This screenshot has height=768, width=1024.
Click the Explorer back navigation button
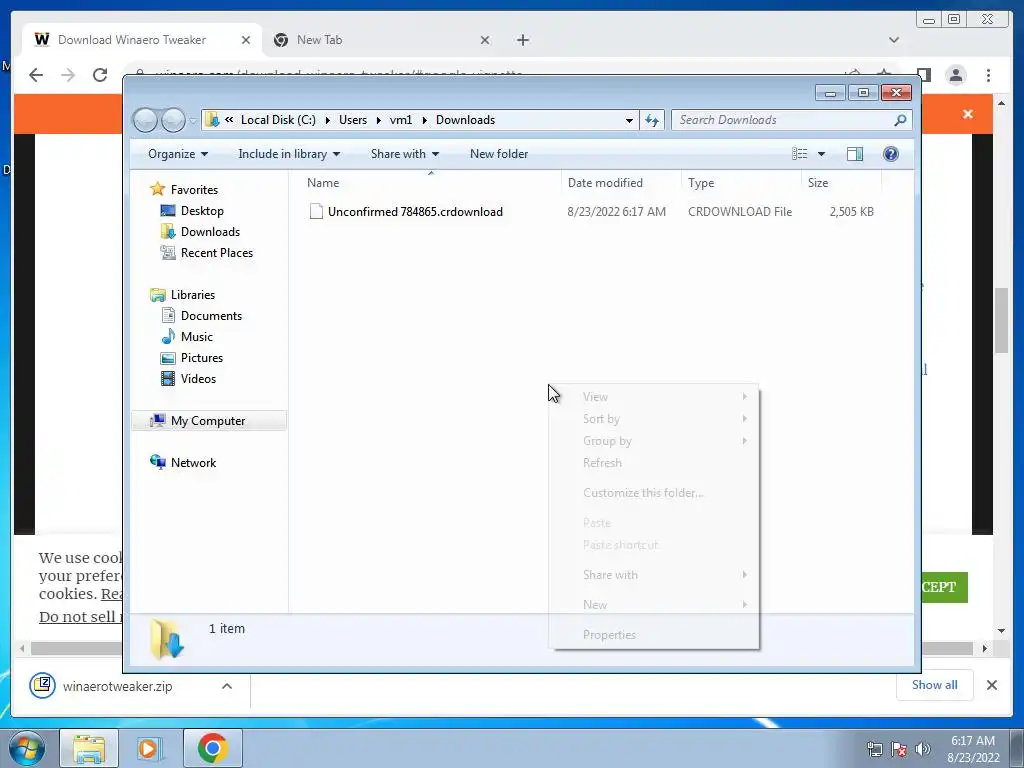[145, 120]
